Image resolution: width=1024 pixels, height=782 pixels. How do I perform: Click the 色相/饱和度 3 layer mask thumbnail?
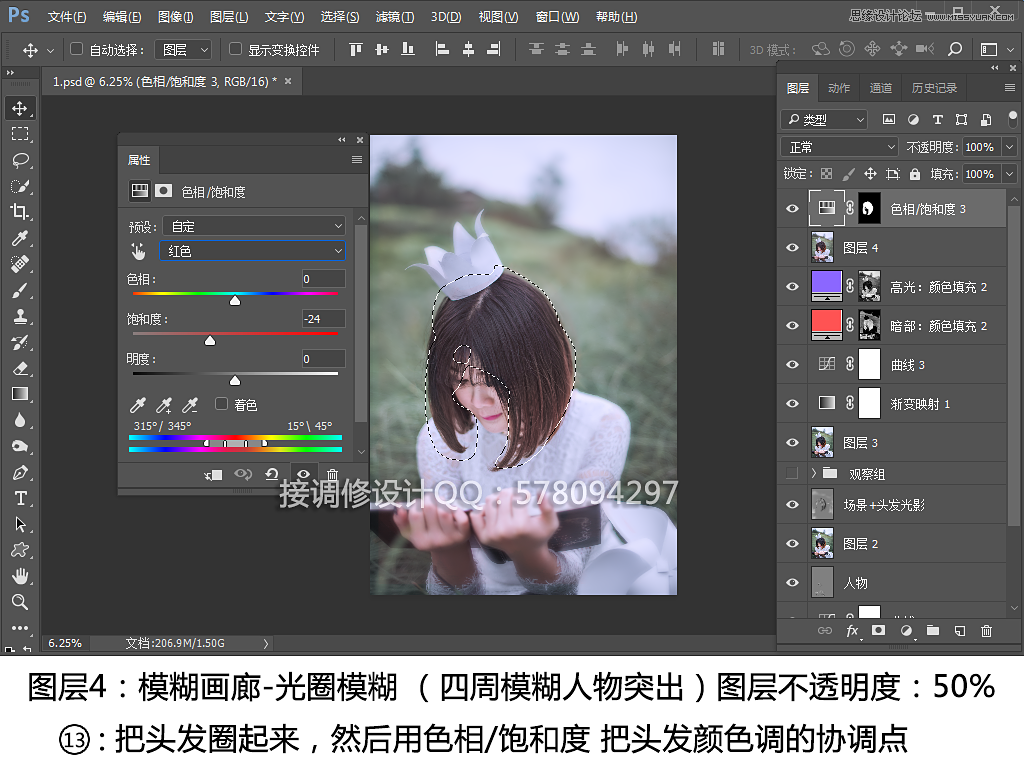click(x=869, y=208)
